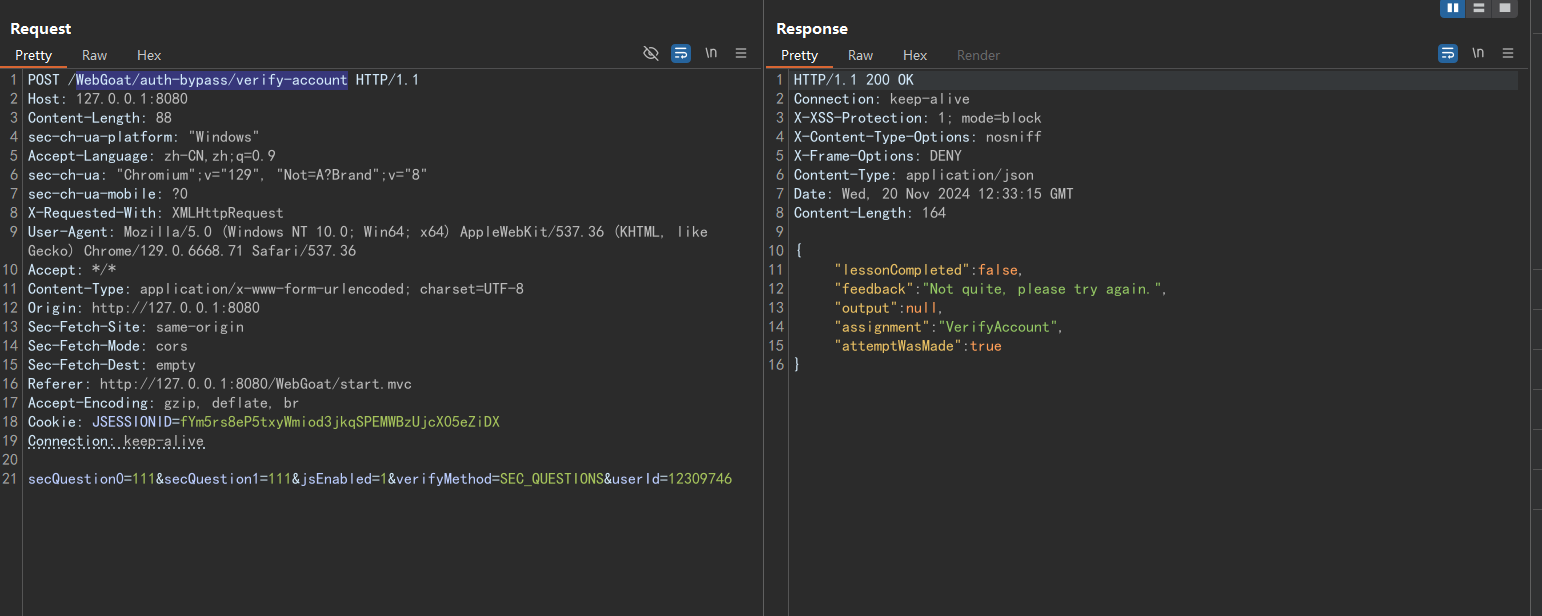This screenshot has height=616, width=1542.
Task: Show \n non-printable characters in Response panel
Action: point(1478,53)
